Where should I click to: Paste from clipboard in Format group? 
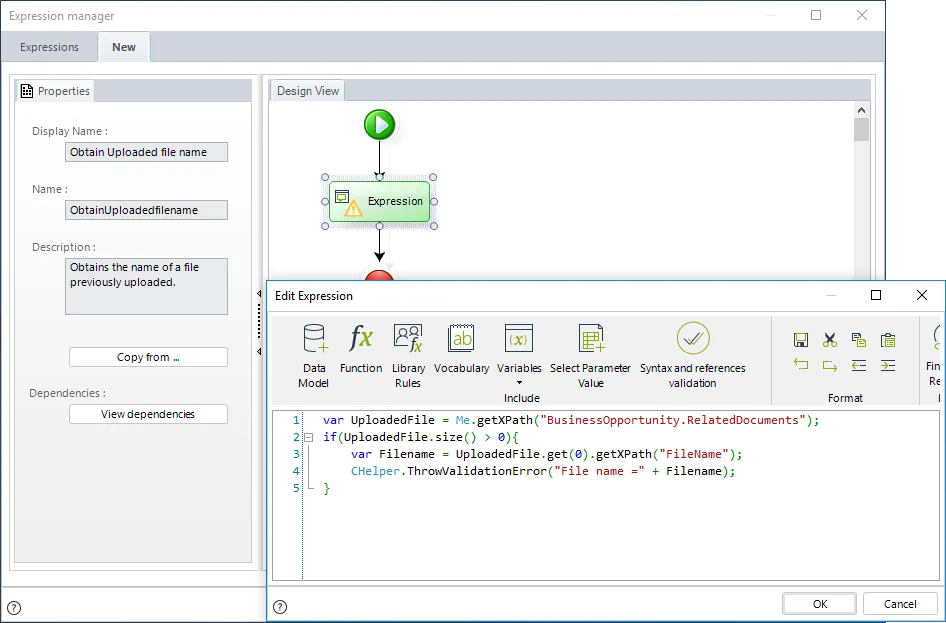(887, 340)
